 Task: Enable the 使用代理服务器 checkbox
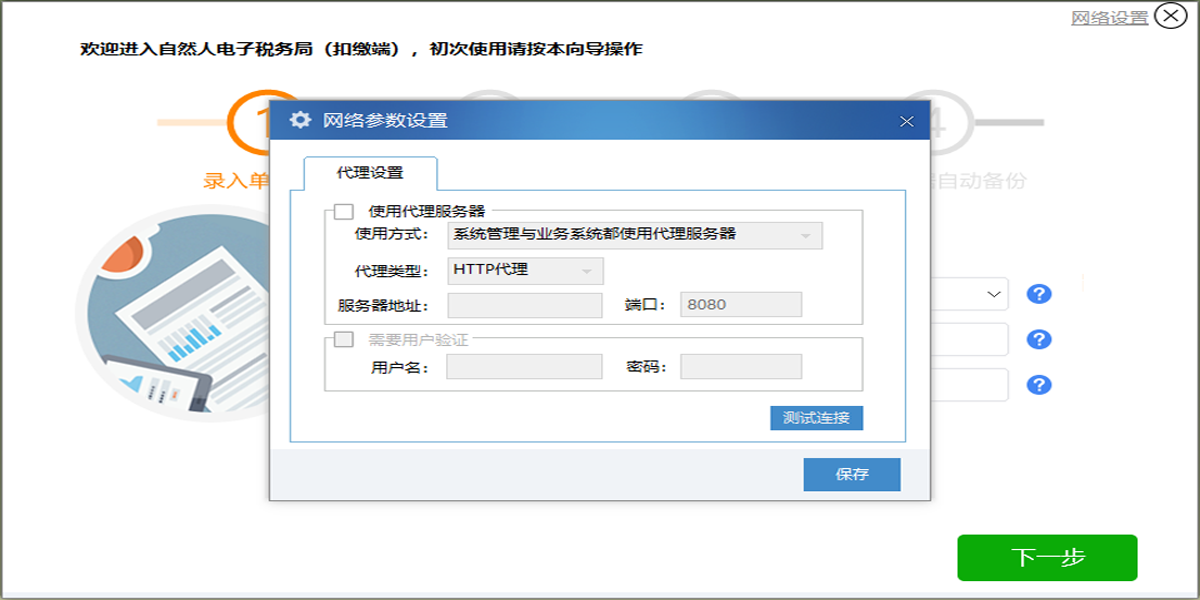344,211
